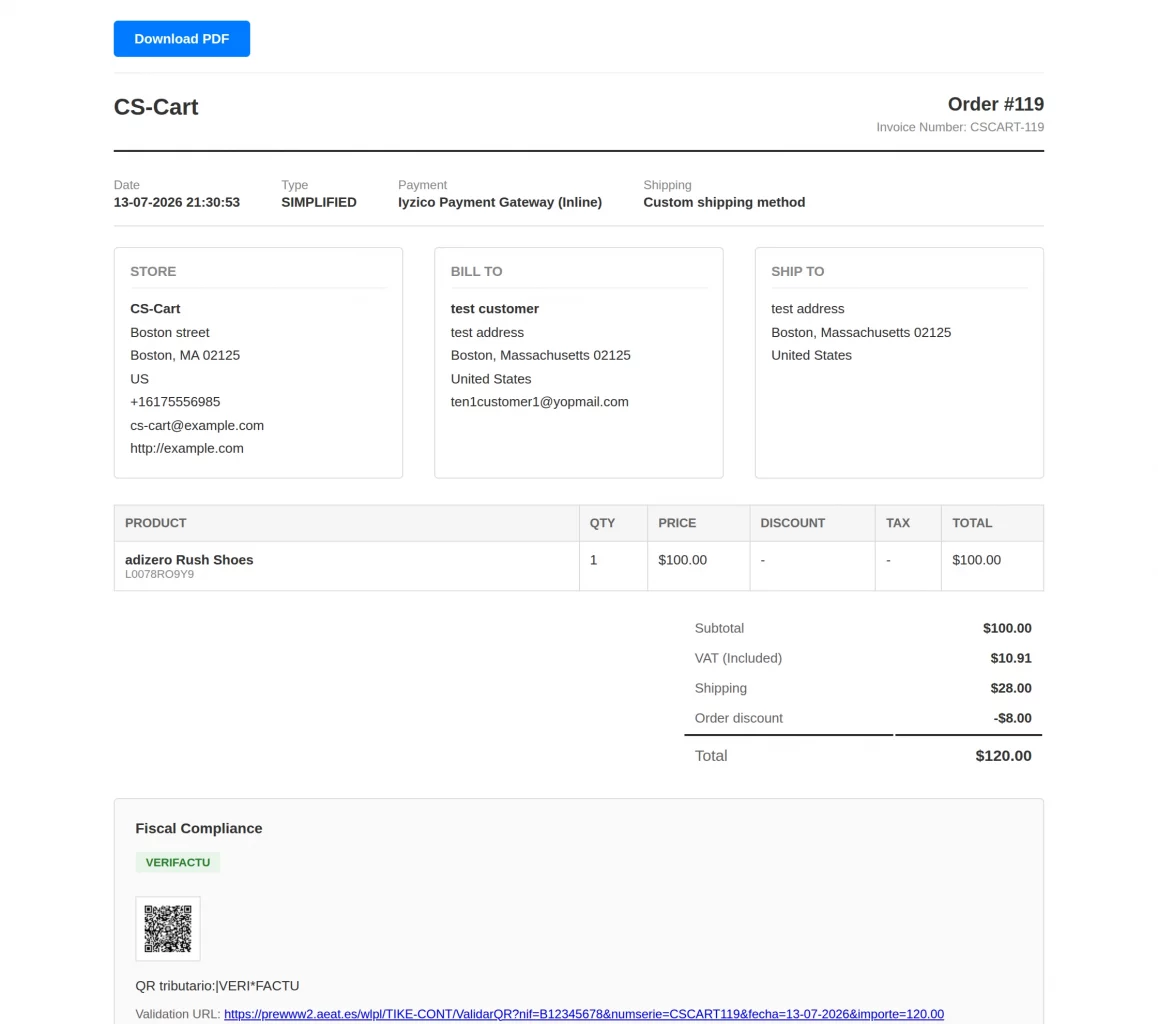Select Boston street in store card
Image resolution: width=1158 pixels, height=1024 pixels.
170,332
